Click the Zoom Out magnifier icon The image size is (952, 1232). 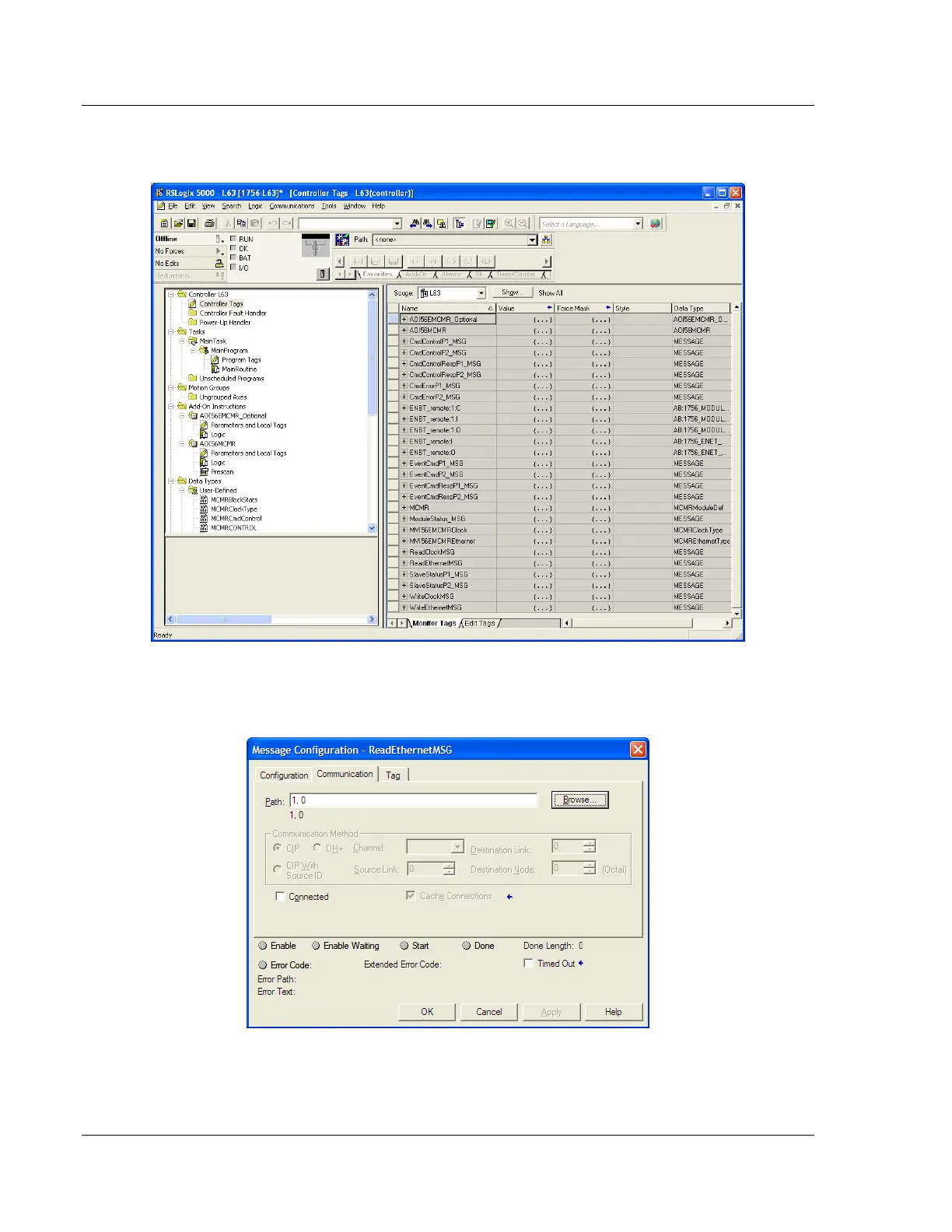(x=523, y=224)
